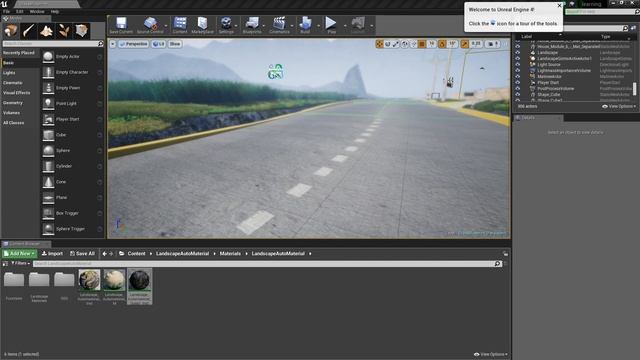
Task: Toggle visibility of Shape_Cube in outliner
Action: tap(518, 95)
